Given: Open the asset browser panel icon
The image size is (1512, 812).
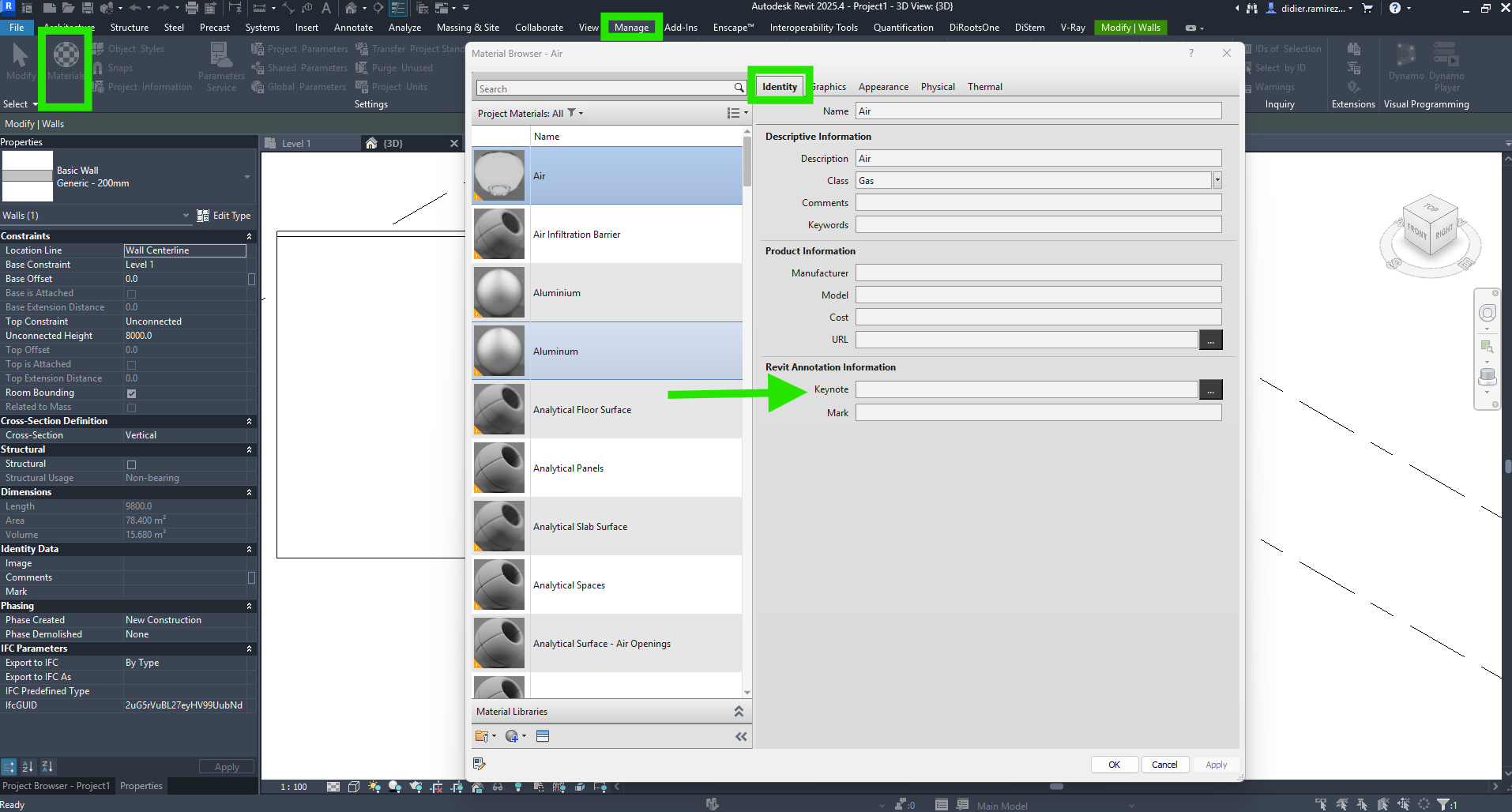Looking at the screenshot, I should coord(543,736).
